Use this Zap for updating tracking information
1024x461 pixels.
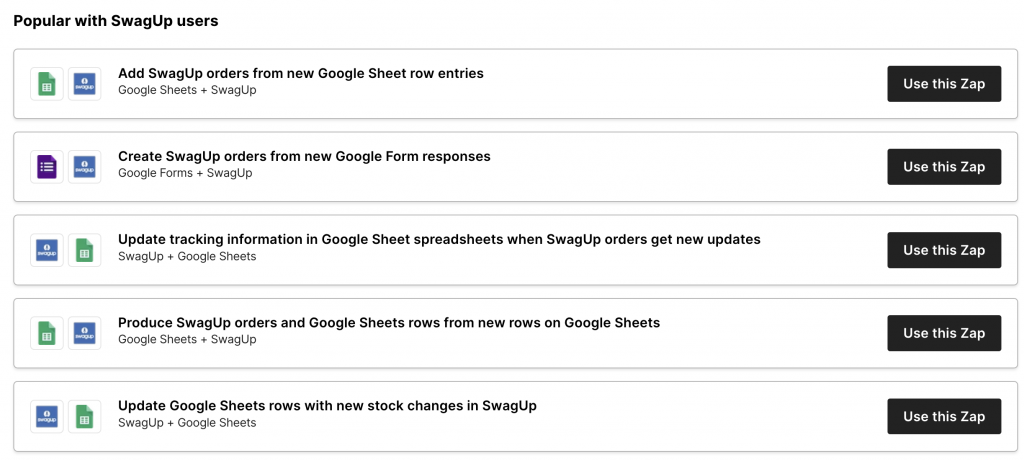coord(943,250)
